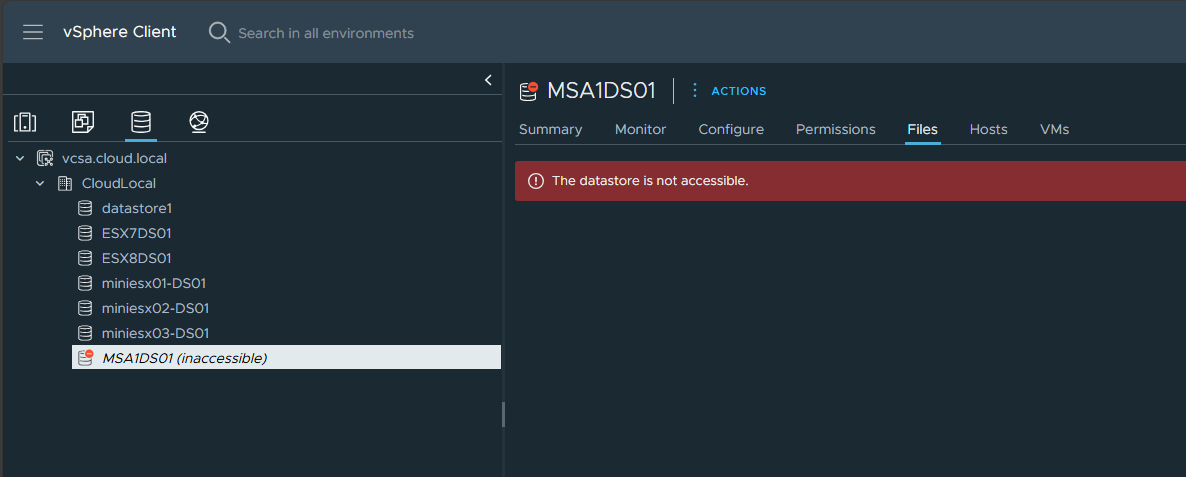
Task: Select datastore1 in the tree
Action: click(x=136, y=208)
